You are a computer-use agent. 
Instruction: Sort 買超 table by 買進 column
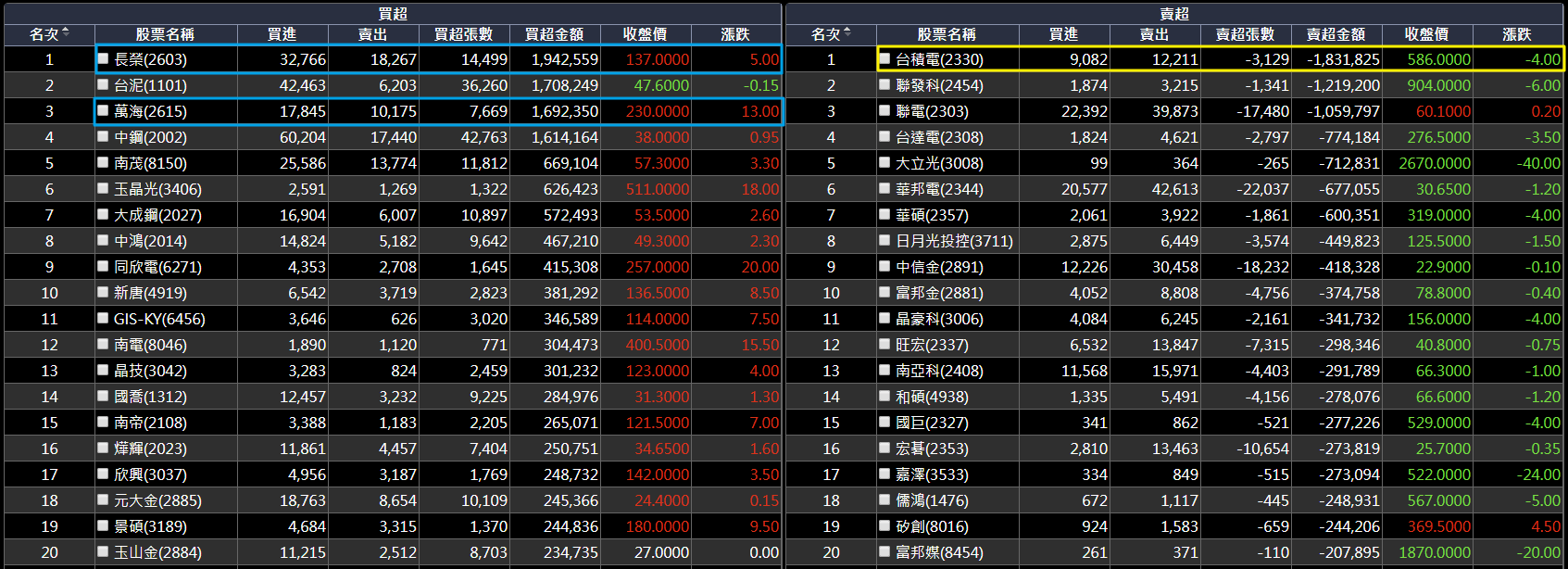pyautogui.click(x=282, y=34)
